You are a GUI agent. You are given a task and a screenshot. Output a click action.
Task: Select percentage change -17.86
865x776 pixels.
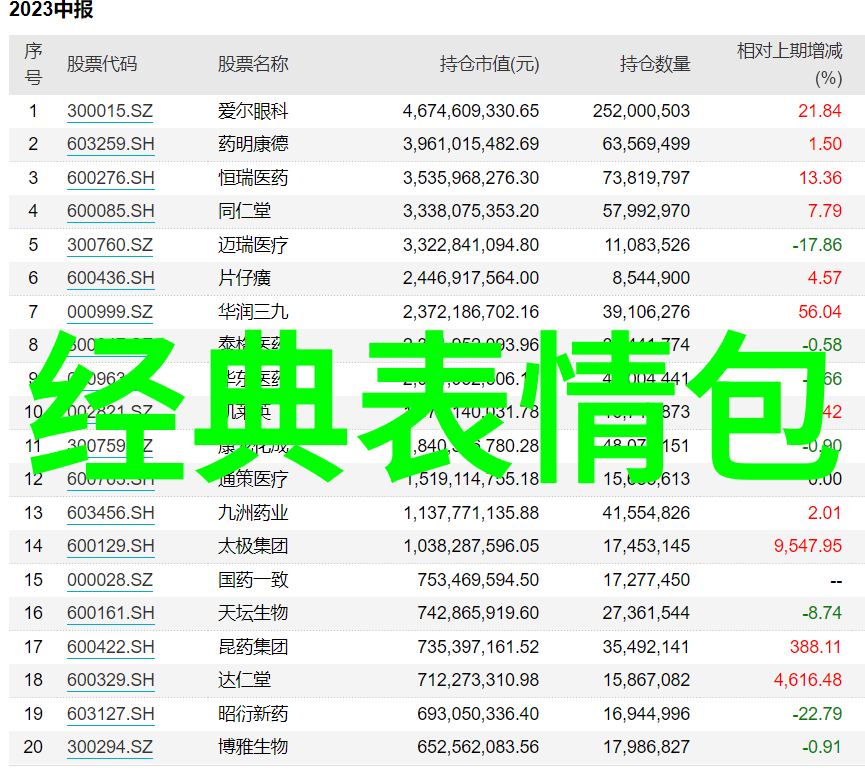click(817, 245)
